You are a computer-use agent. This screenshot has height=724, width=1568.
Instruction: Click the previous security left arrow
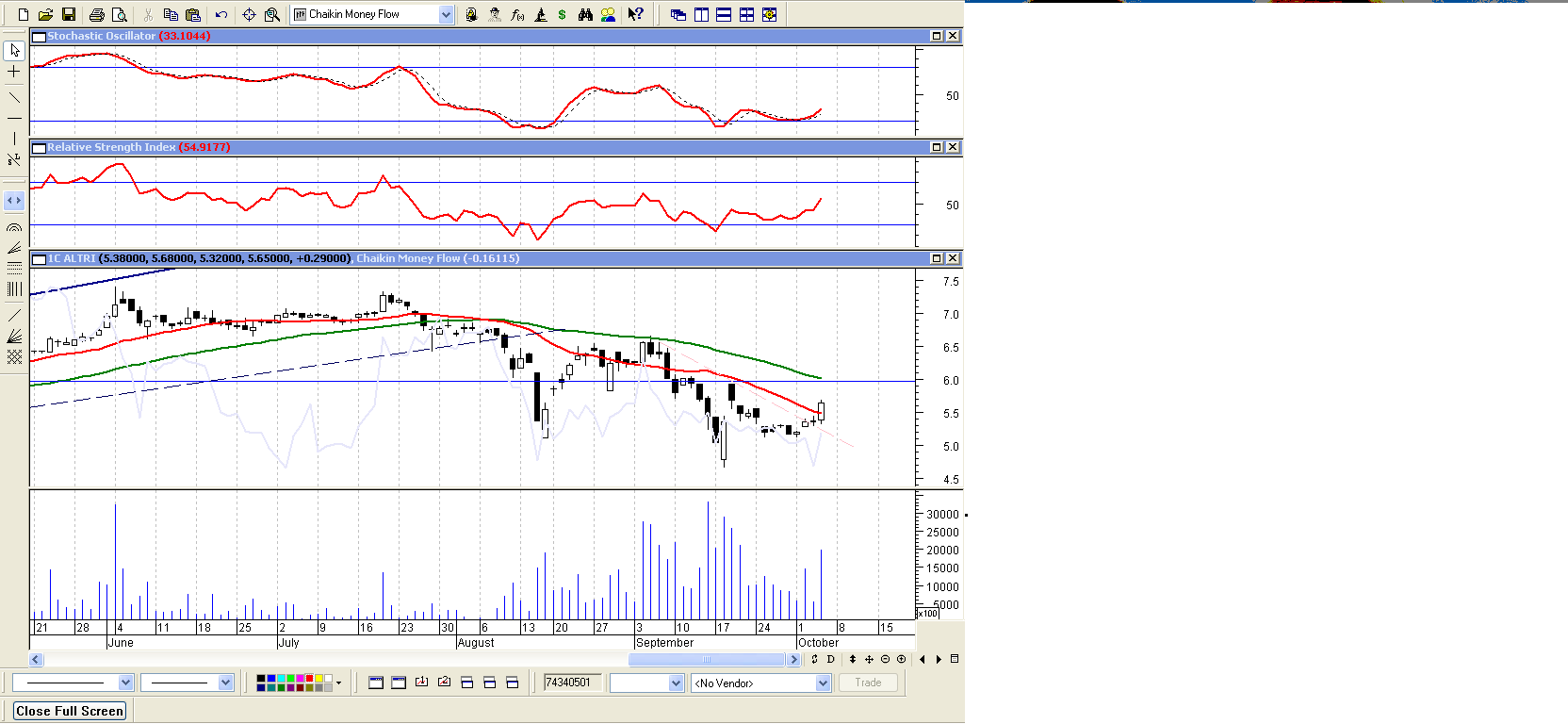pyautogui.click(x=922, y=660)
